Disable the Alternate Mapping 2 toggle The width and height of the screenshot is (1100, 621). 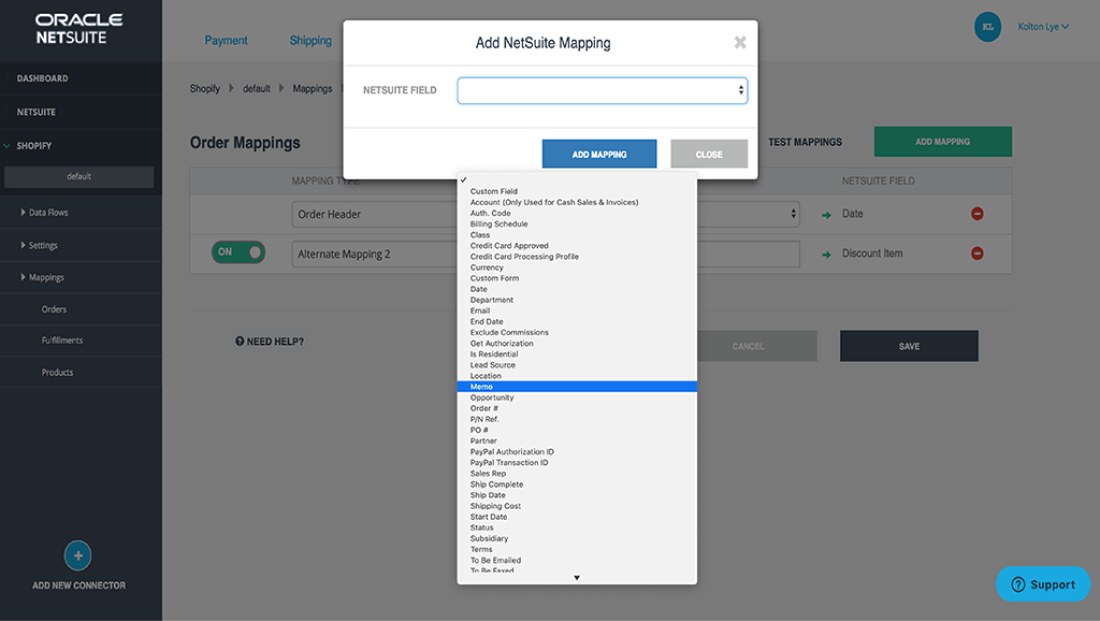(x=238, y=253)
